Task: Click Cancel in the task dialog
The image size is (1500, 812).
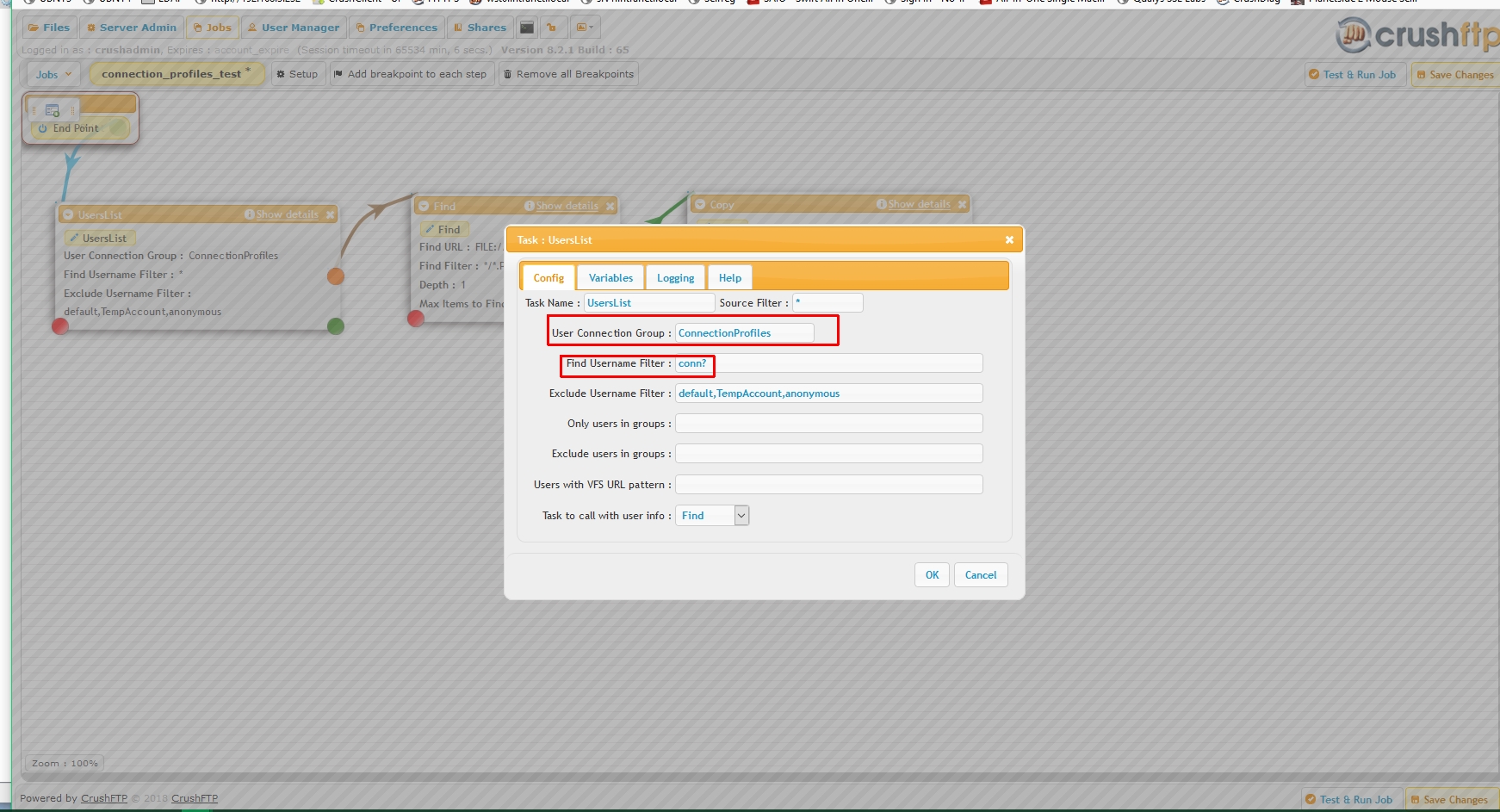Action: (980, 575)
